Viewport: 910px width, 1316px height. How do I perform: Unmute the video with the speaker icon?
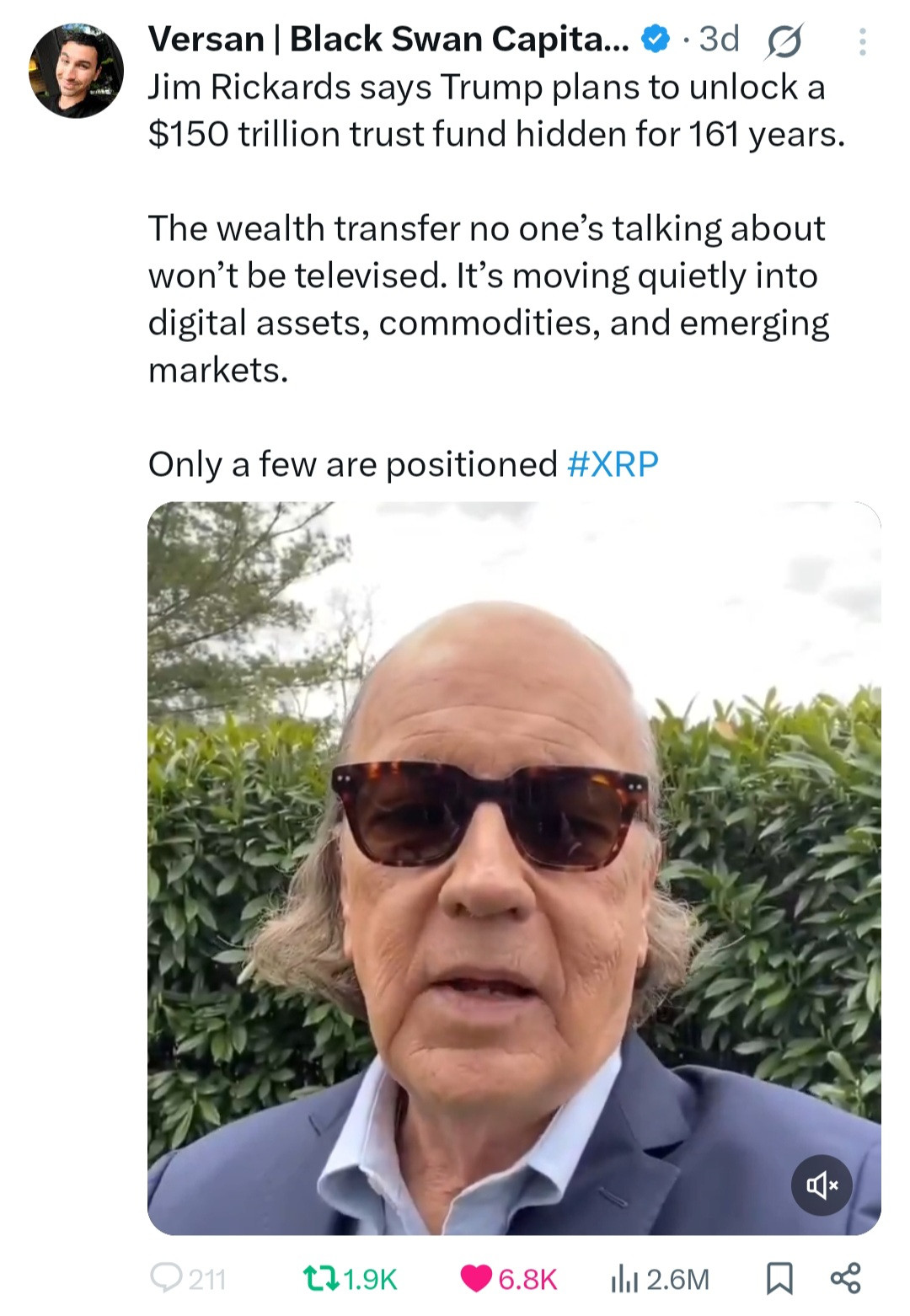pyautogui.click(x=822, y=1185)
